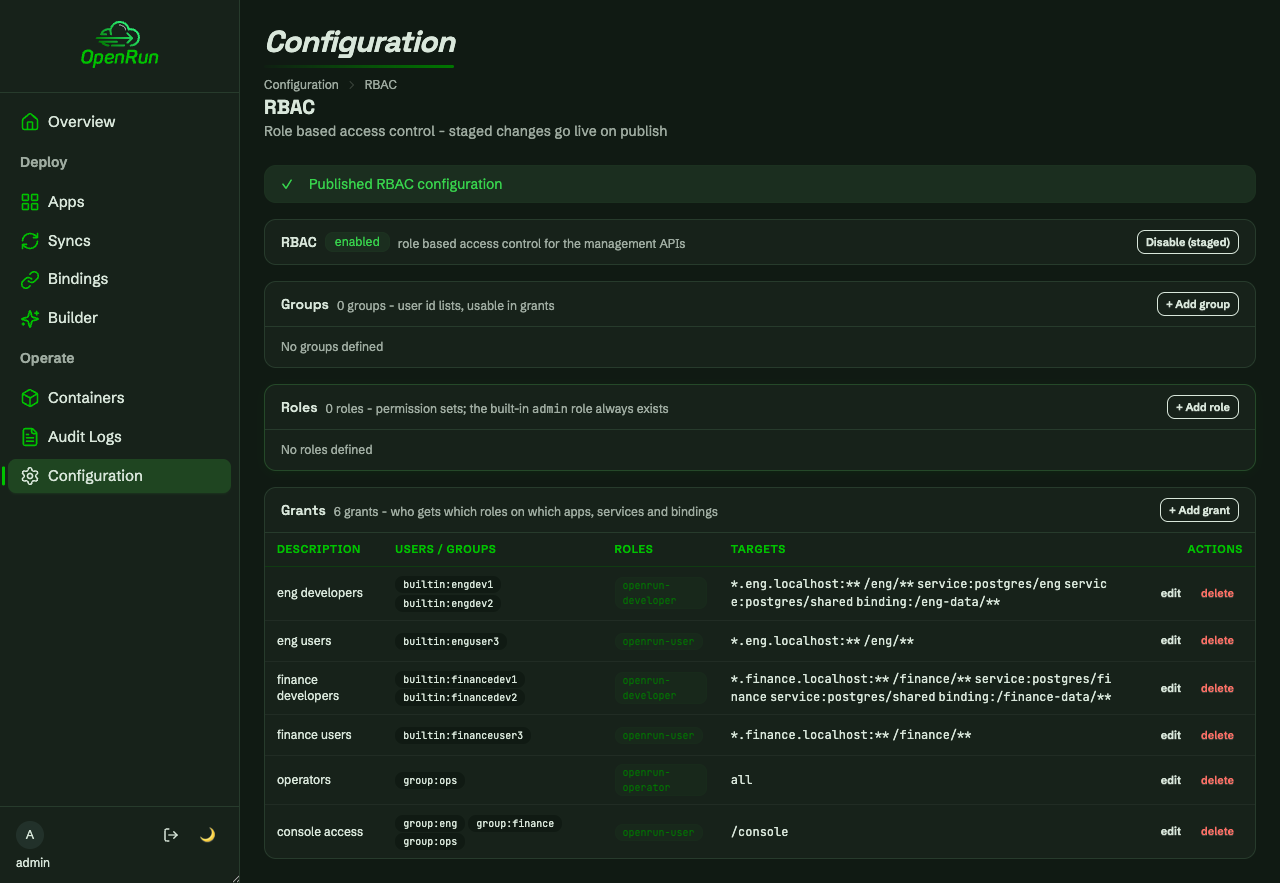Delete the console access grant

click(1217, 831)
